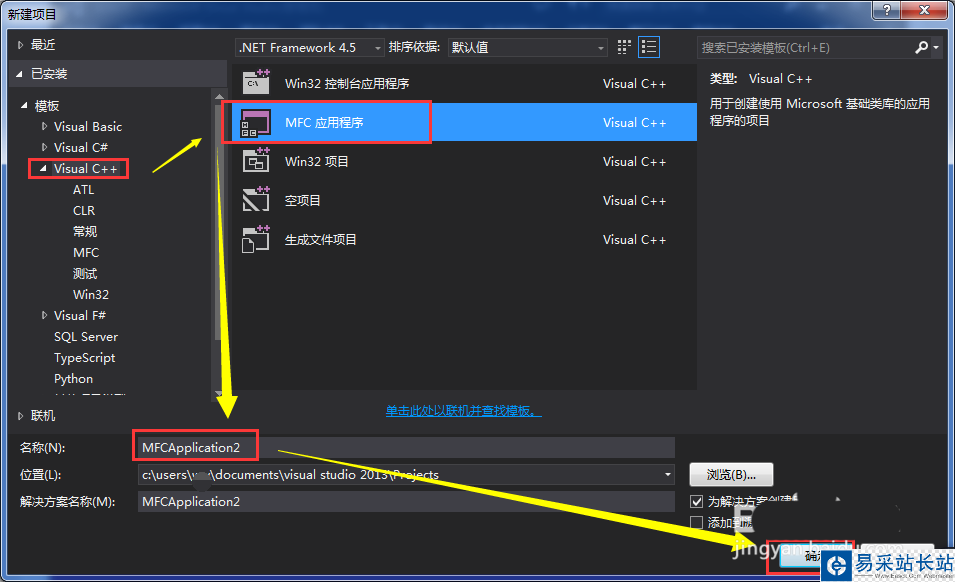Select 测试 under Visual C++
The height and width of the screenshot is (582, 955).
[85, 273]
